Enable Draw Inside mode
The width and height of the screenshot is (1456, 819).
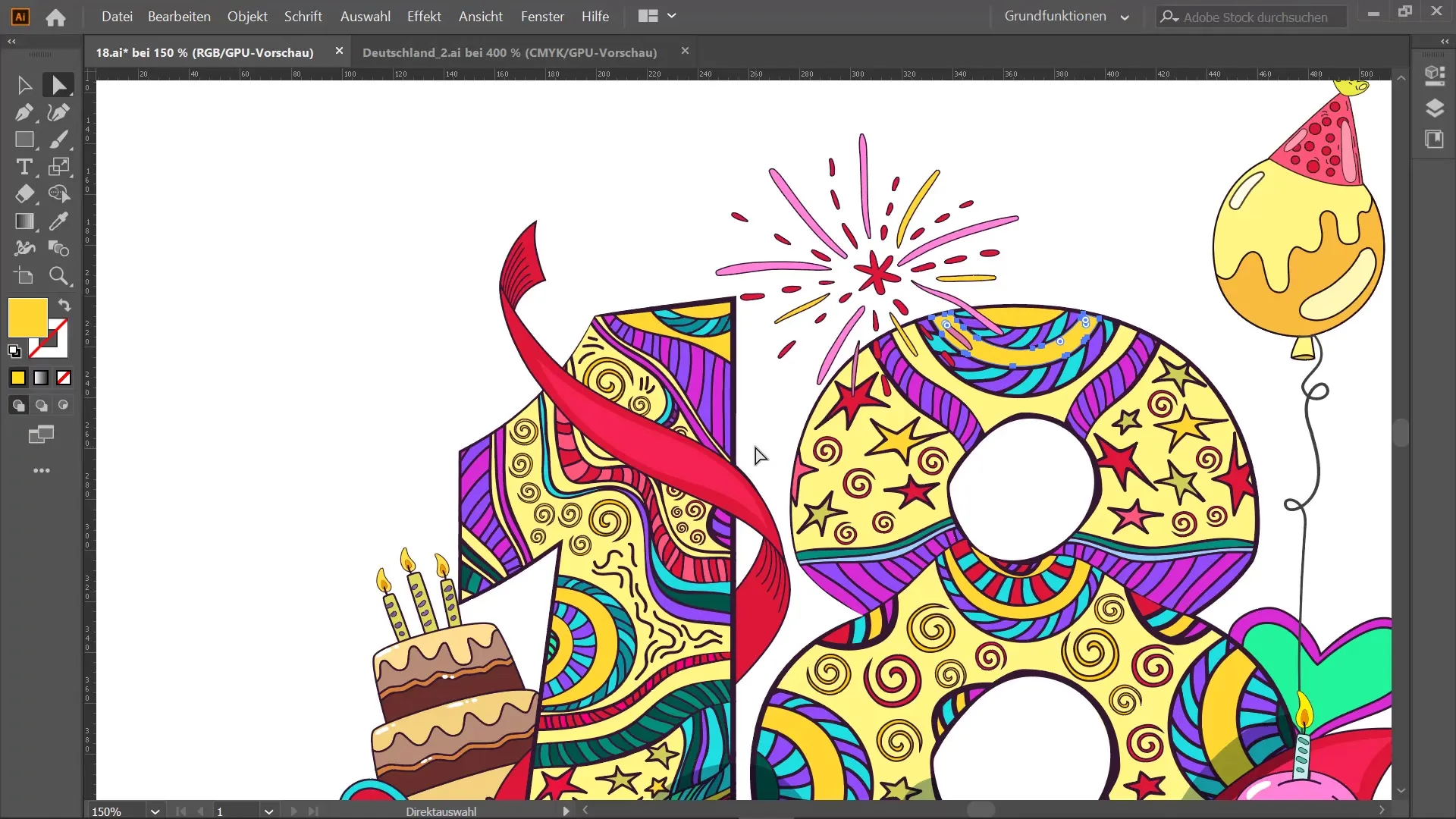(x=64, y=406)
